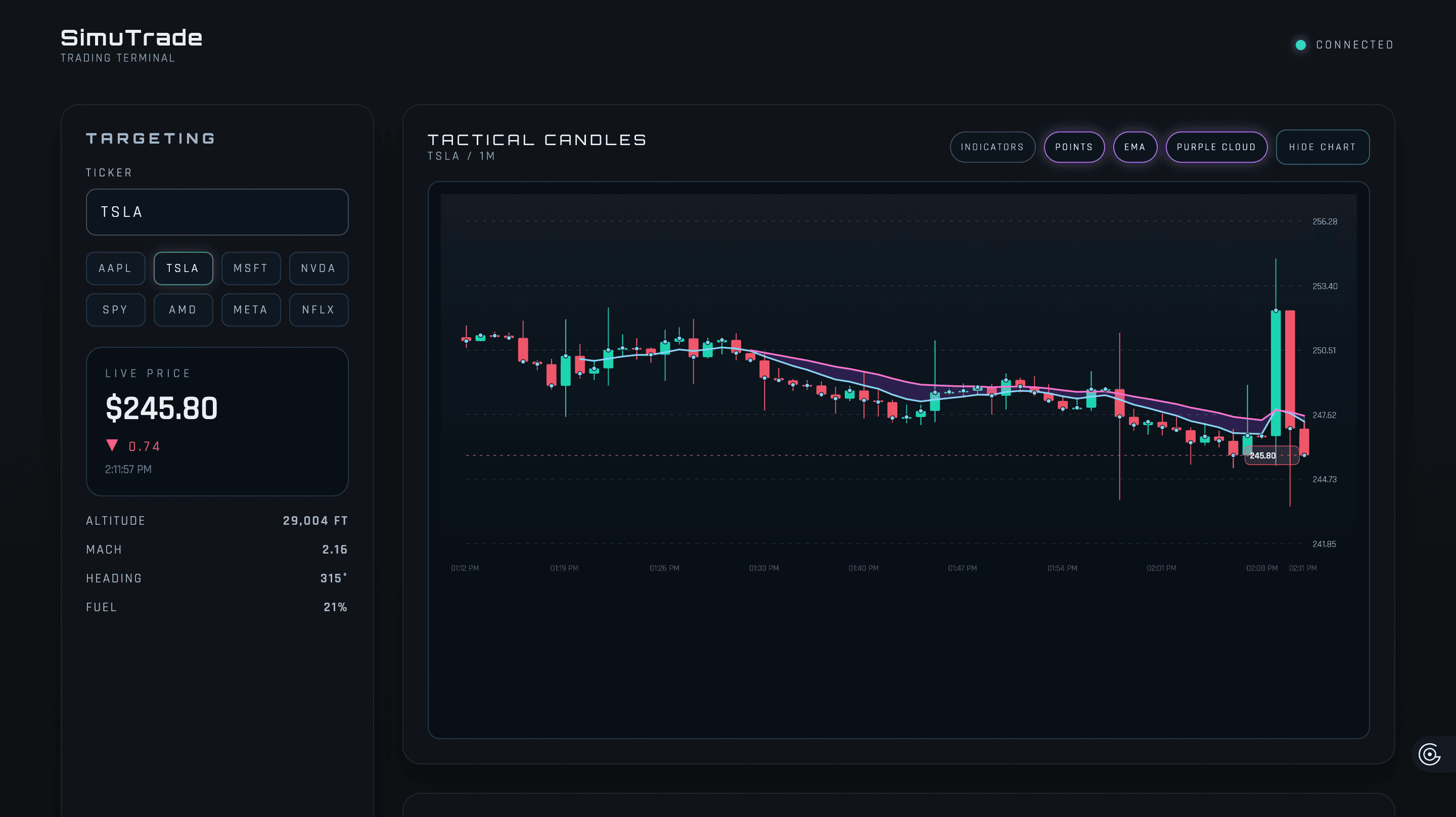The image size is (1456, 817).
Task: Toggle the EMA overlay
Action: tap(1135, 147)
